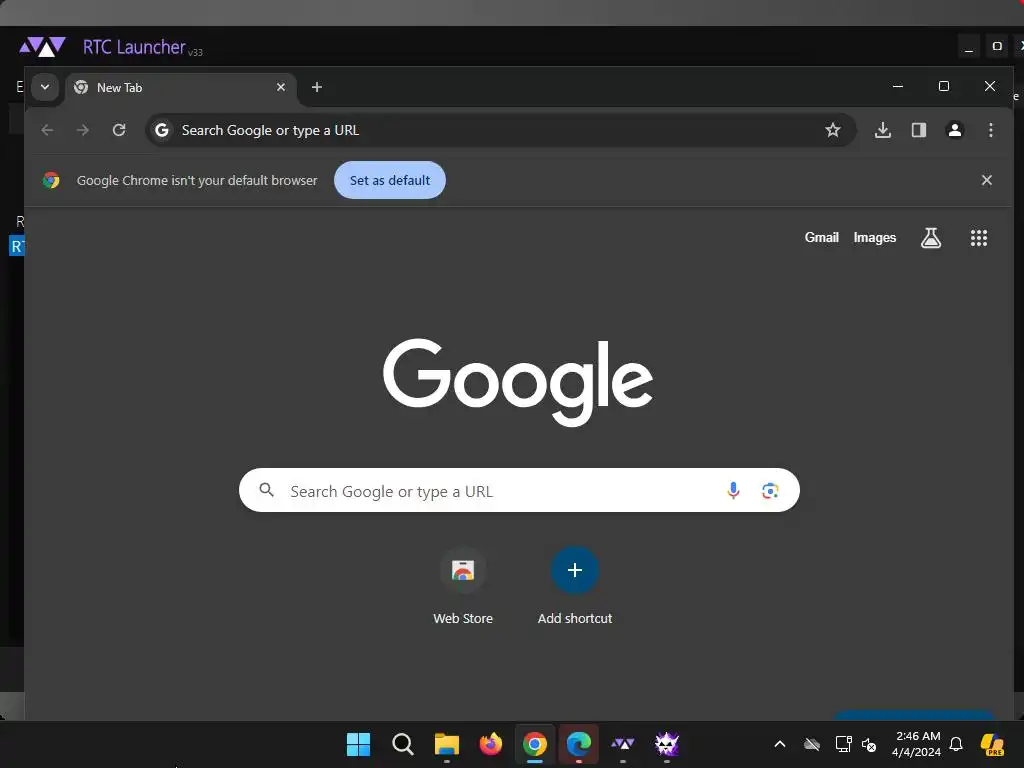Image resolution: width=1024 pixels, height=768 pixels.
Task: Switch to Chrome in taskbar
Action: [535, 744]
